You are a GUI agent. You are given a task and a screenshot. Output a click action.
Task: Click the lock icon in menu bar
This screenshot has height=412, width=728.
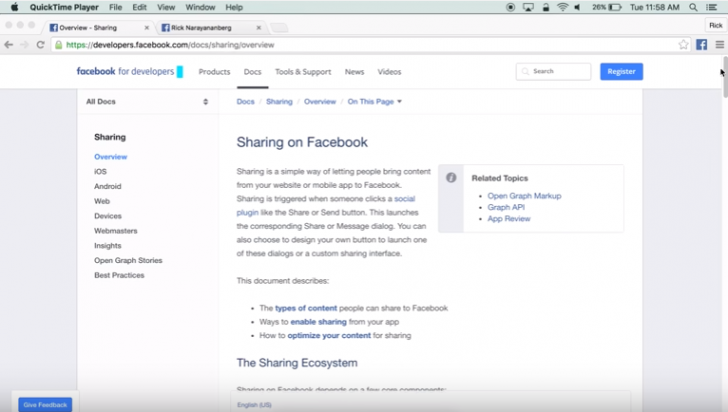click(546, 7)
